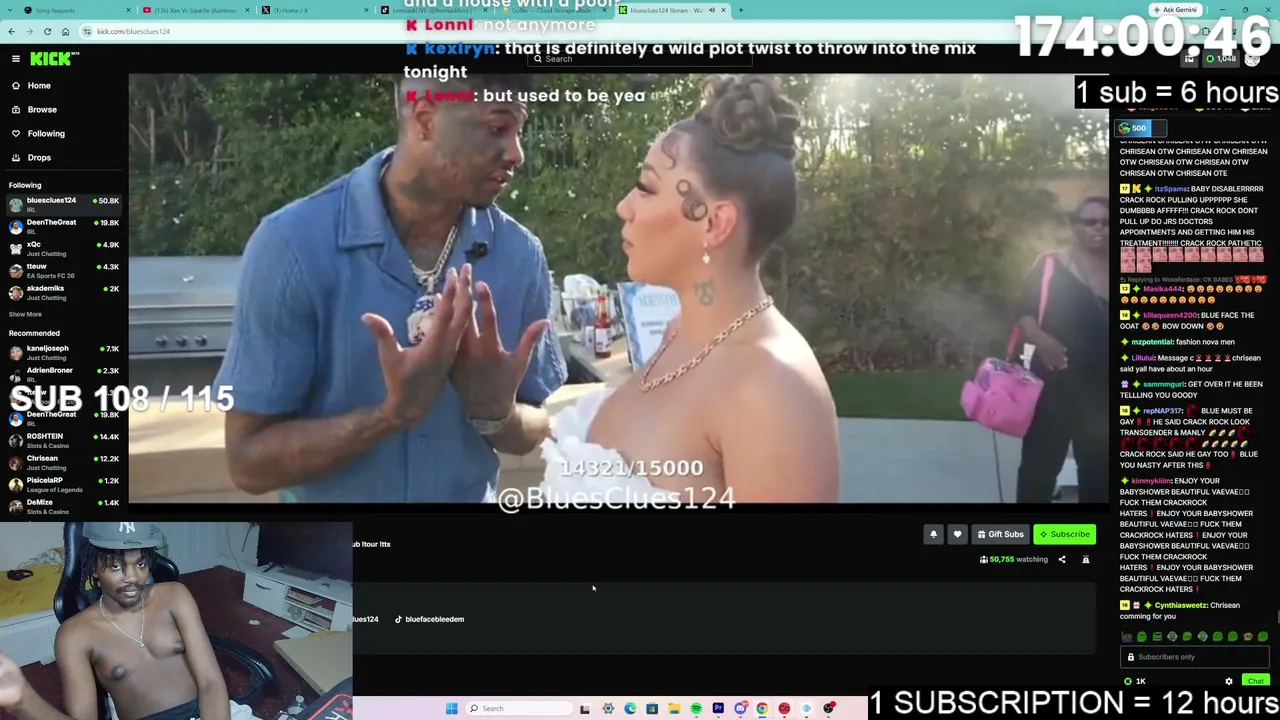
Task: Open the akademiks channel in the sidebar
Action: point(64,292)
